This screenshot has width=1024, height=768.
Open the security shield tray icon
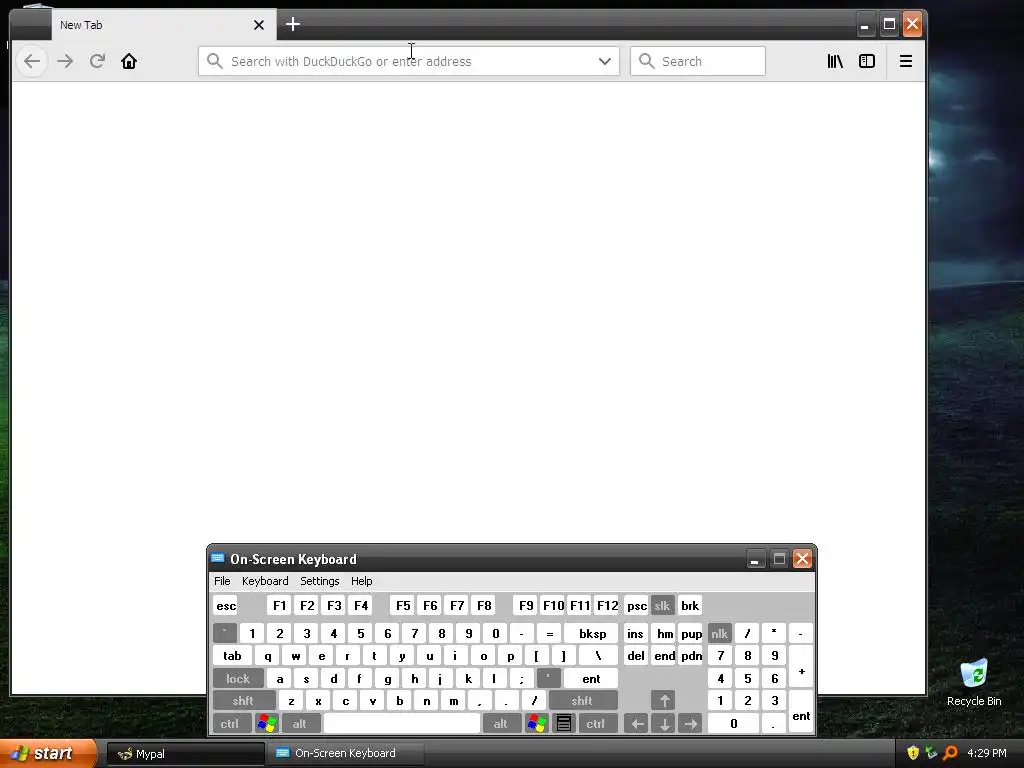point(913,753)
